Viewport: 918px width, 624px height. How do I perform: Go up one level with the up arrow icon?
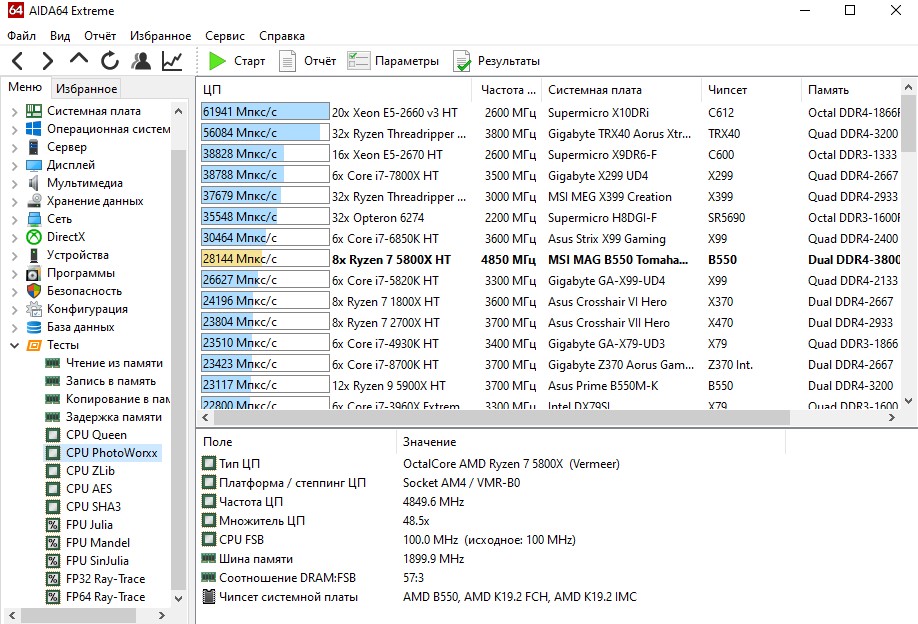point(78,59)
